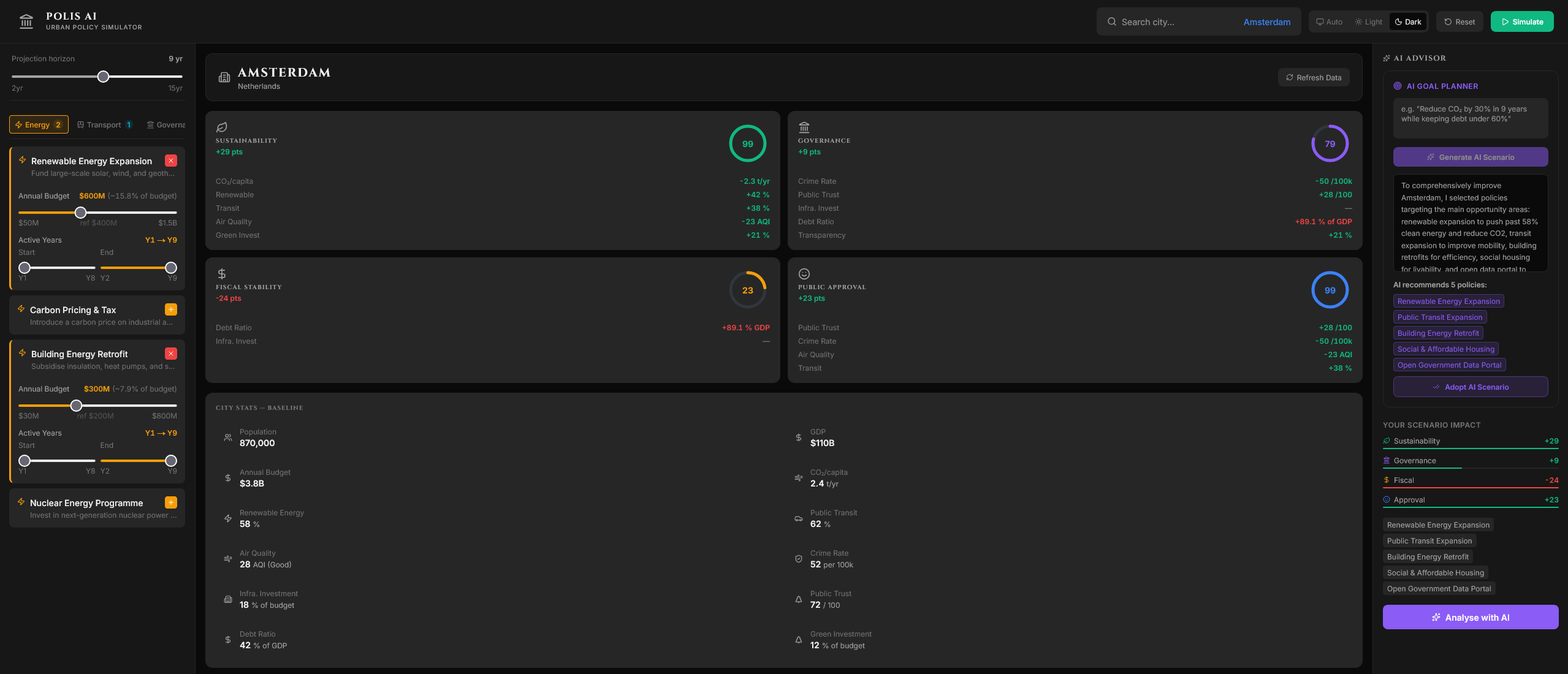Remove Renewable Energy Expansion with red X icon
The image size is (1568, 674).
click(171, 161)
